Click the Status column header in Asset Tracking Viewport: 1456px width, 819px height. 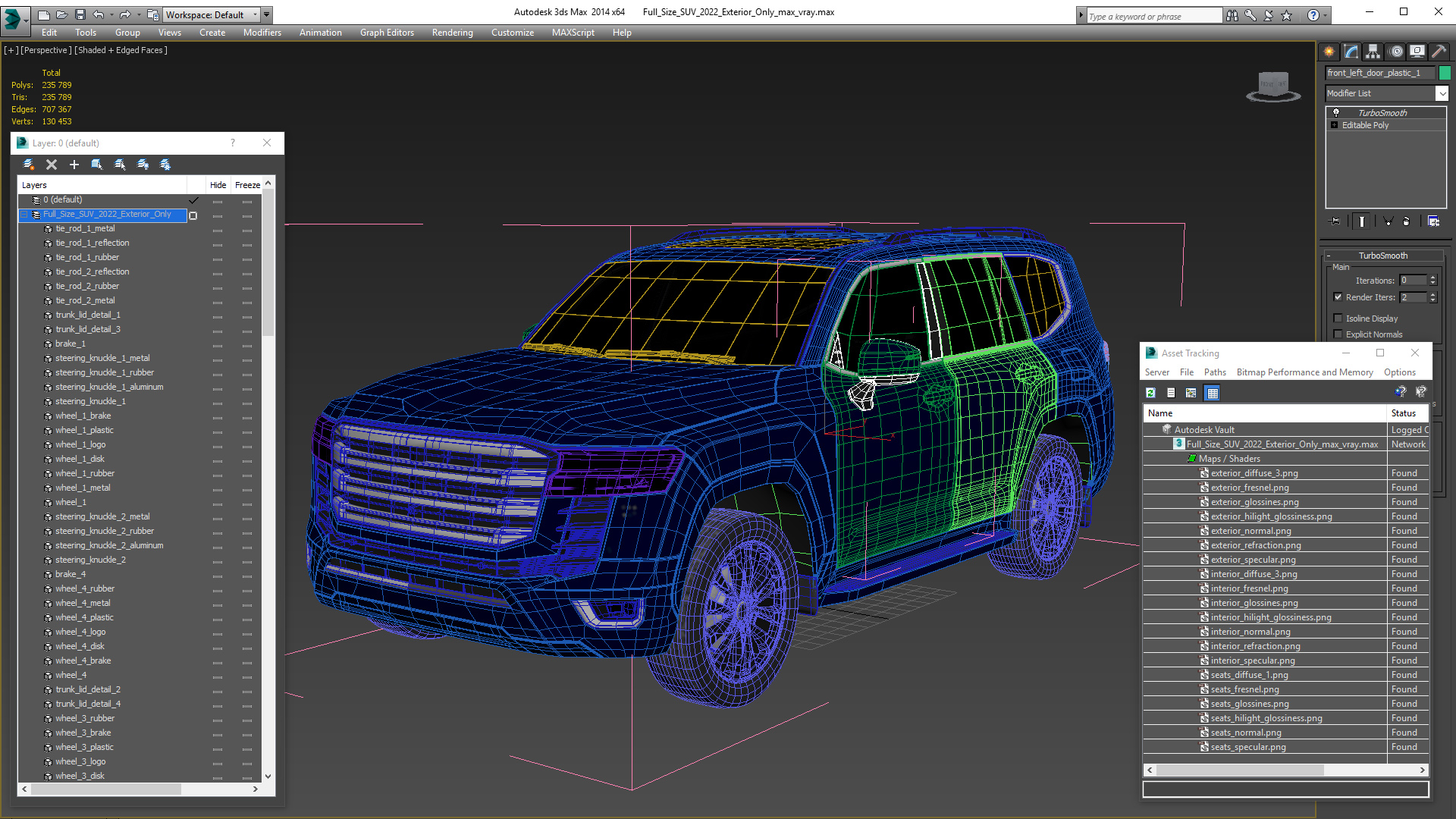1407,413
